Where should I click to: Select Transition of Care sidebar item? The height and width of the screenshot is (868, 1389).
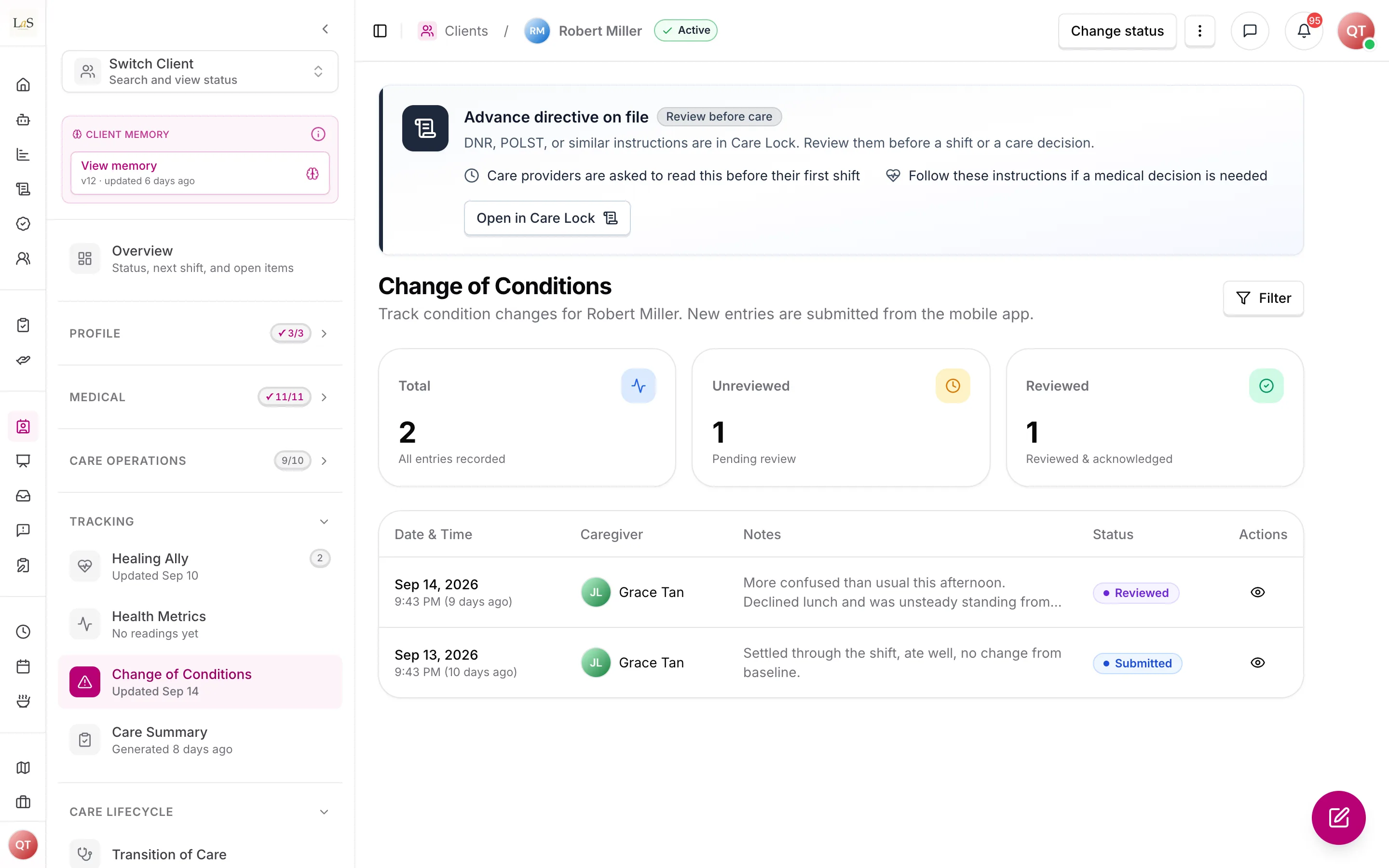coord(200,853)
